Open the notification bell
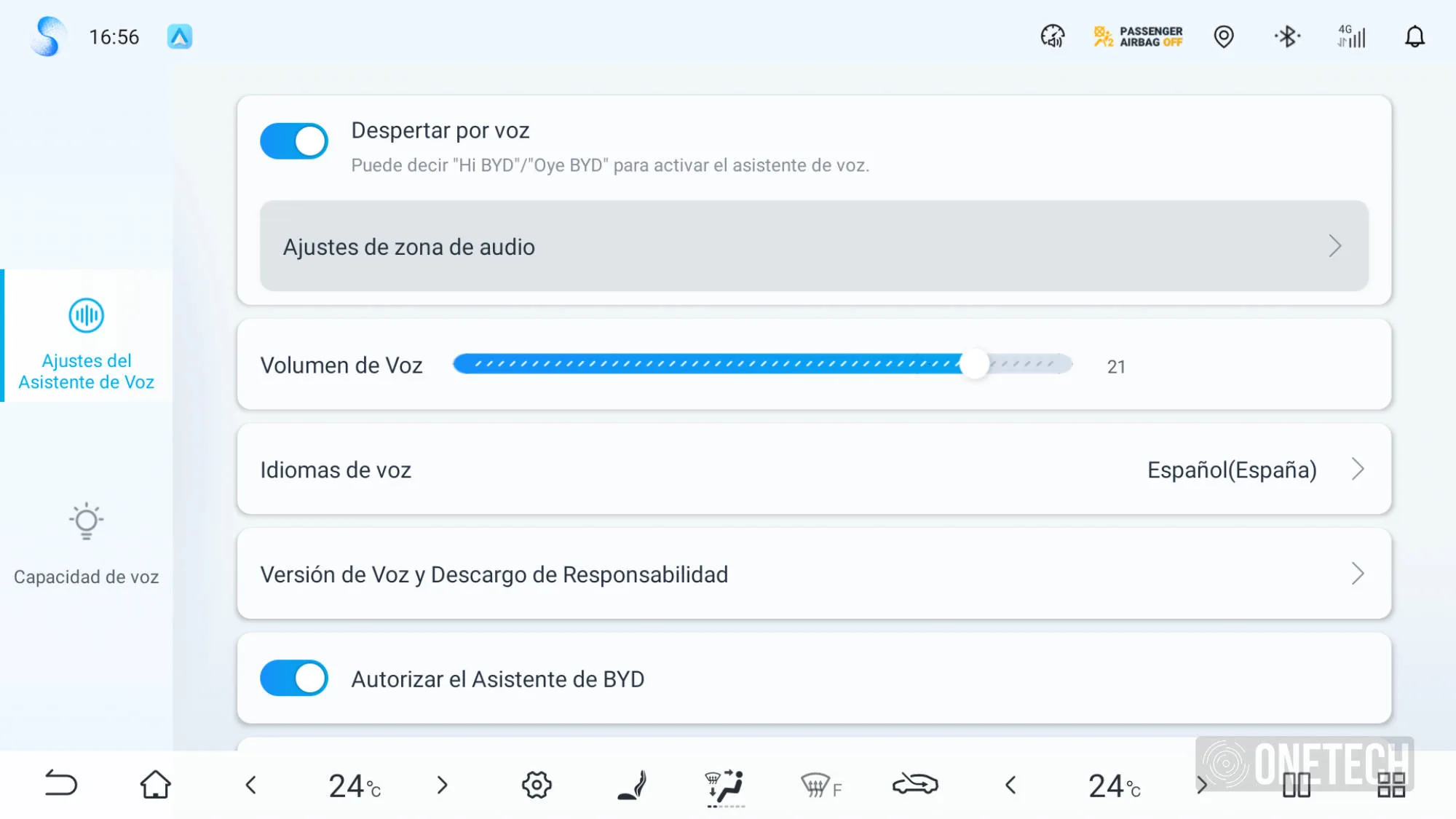 point(1414,36)
